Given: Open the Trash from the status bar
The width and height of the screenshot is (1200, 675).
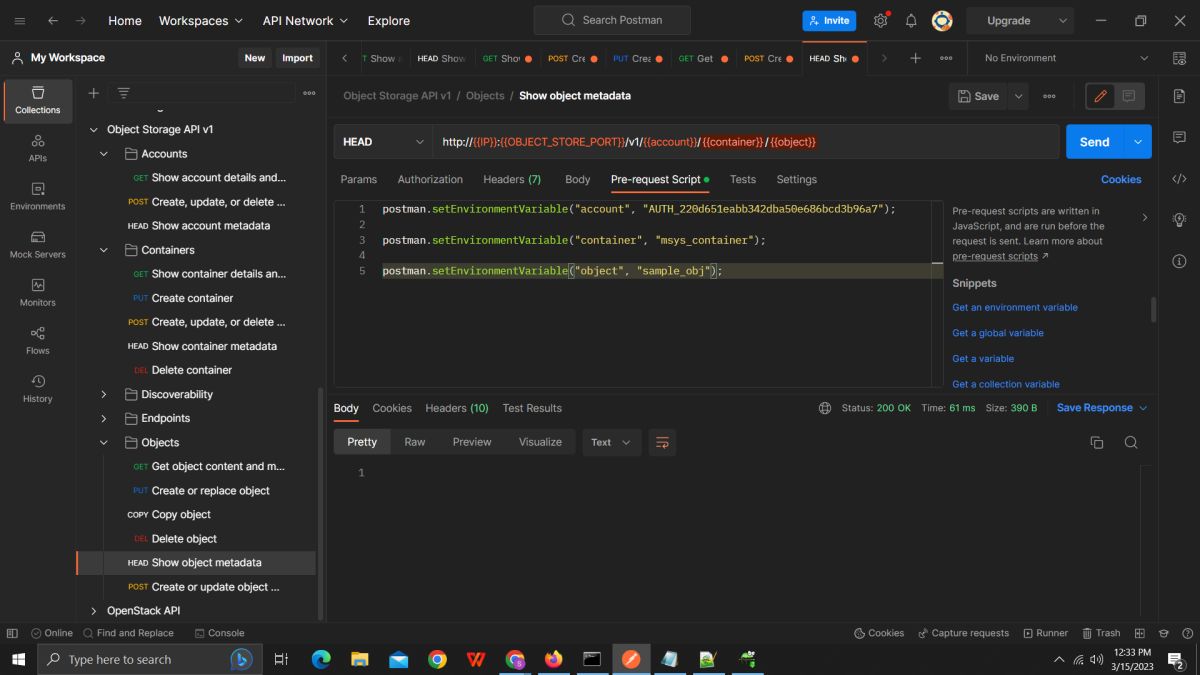Looking at the screenshot, I should pos(1100,633).
